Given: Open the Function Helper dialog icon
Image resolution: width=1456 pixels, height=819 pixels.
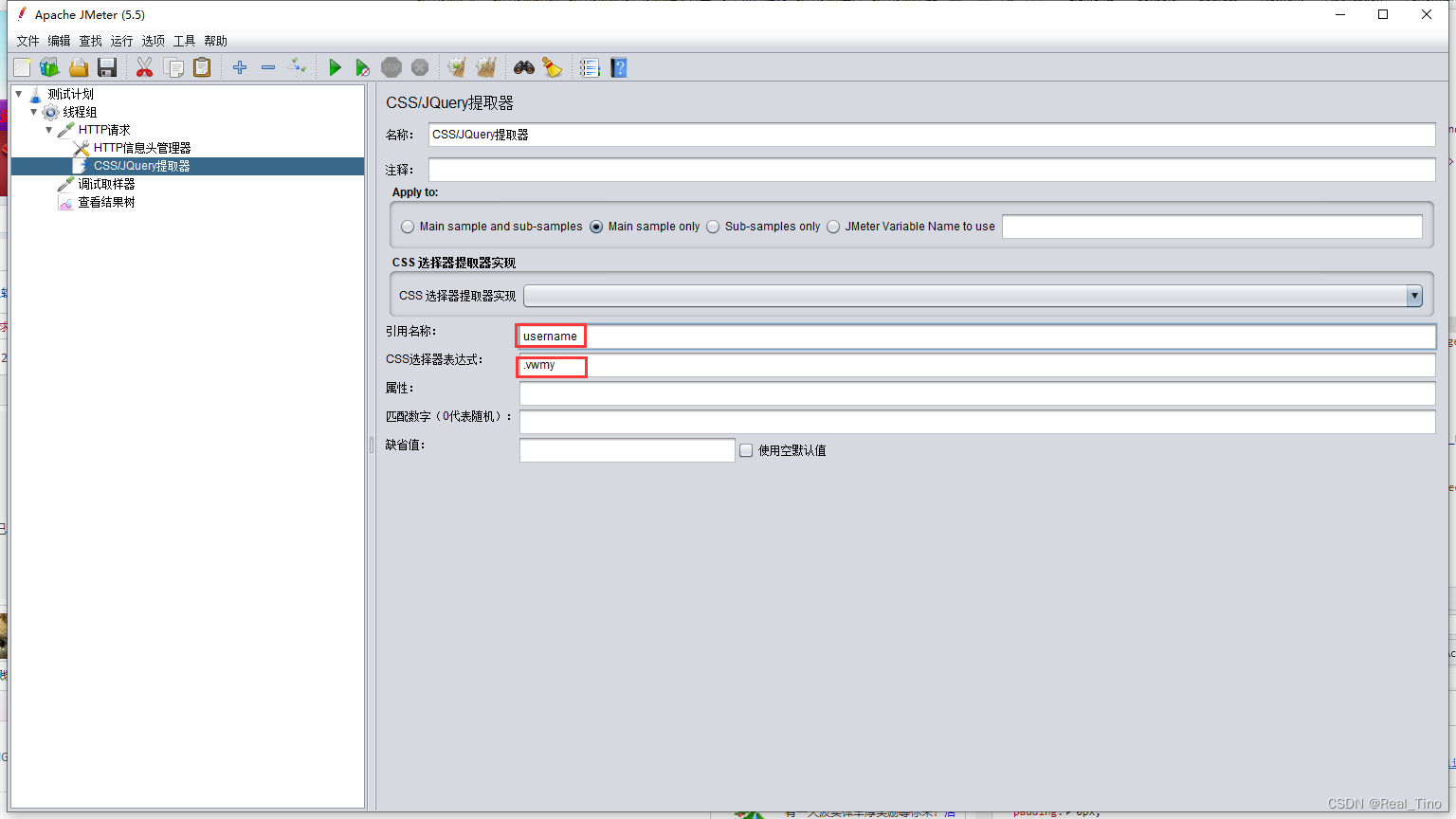Looking at the screenshot, I should pos(590,66).
